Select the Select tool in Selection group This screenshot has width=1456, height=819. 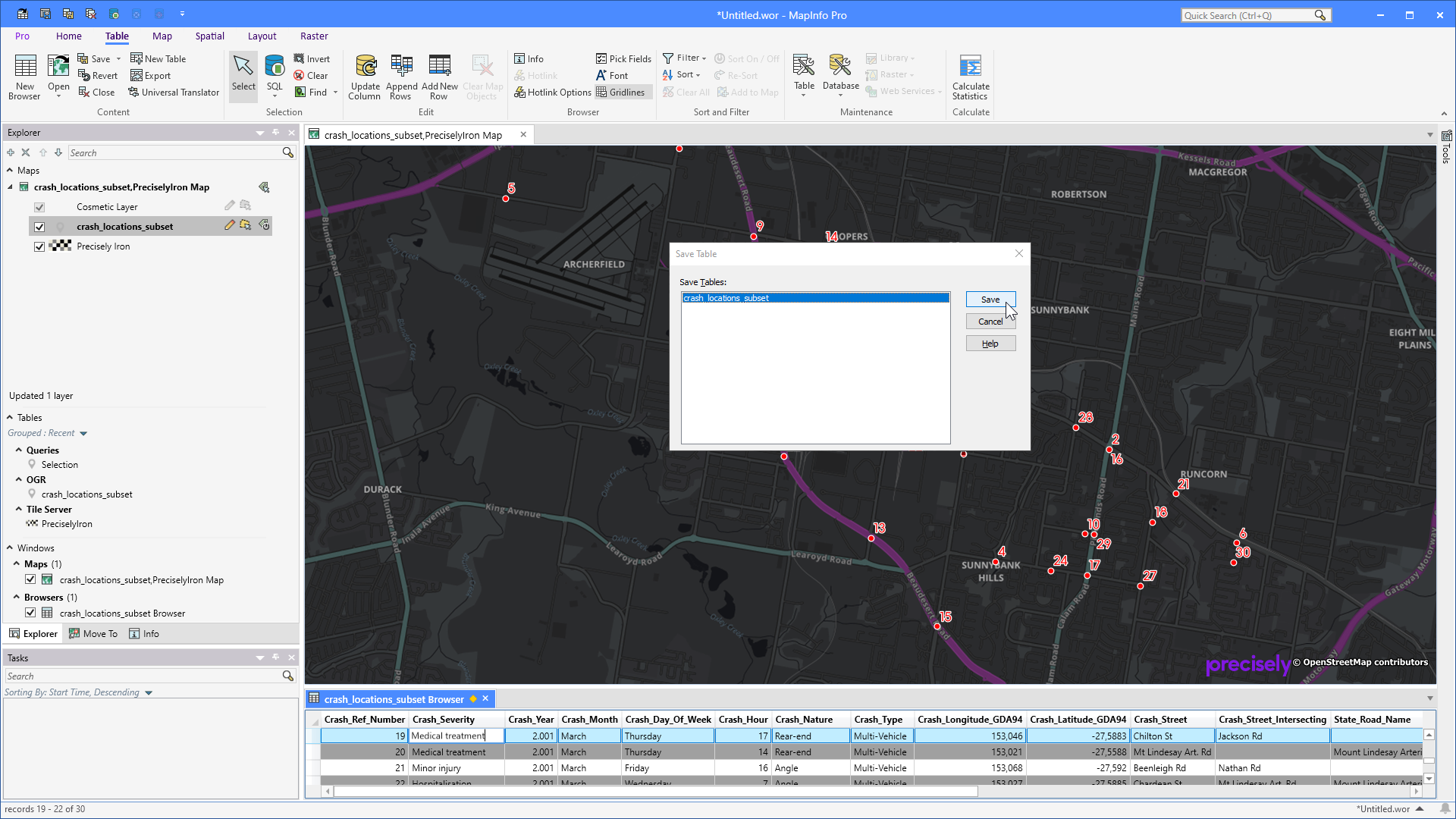click(x=243, y=75)
